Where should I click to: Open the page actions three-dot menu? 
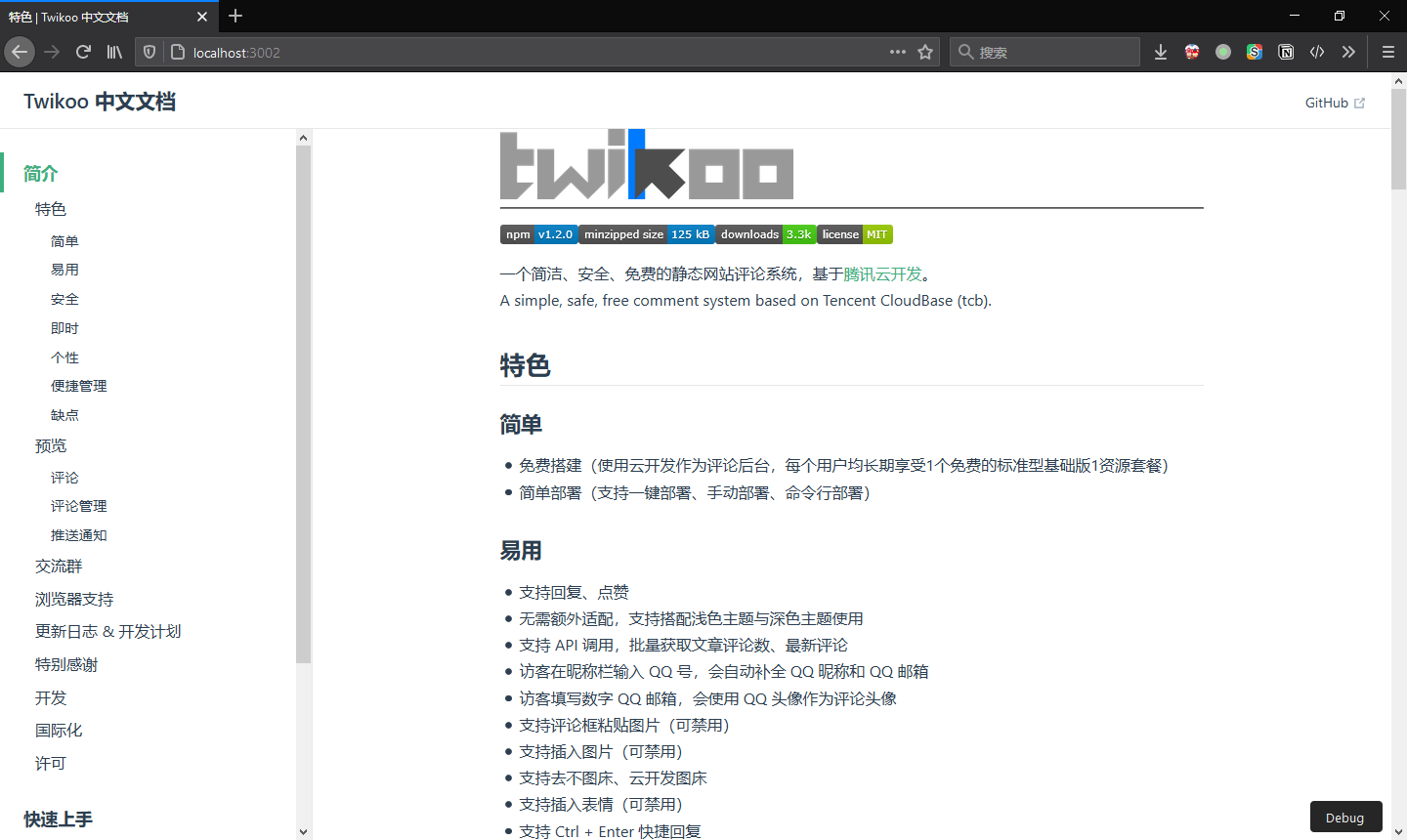(898, 52)
